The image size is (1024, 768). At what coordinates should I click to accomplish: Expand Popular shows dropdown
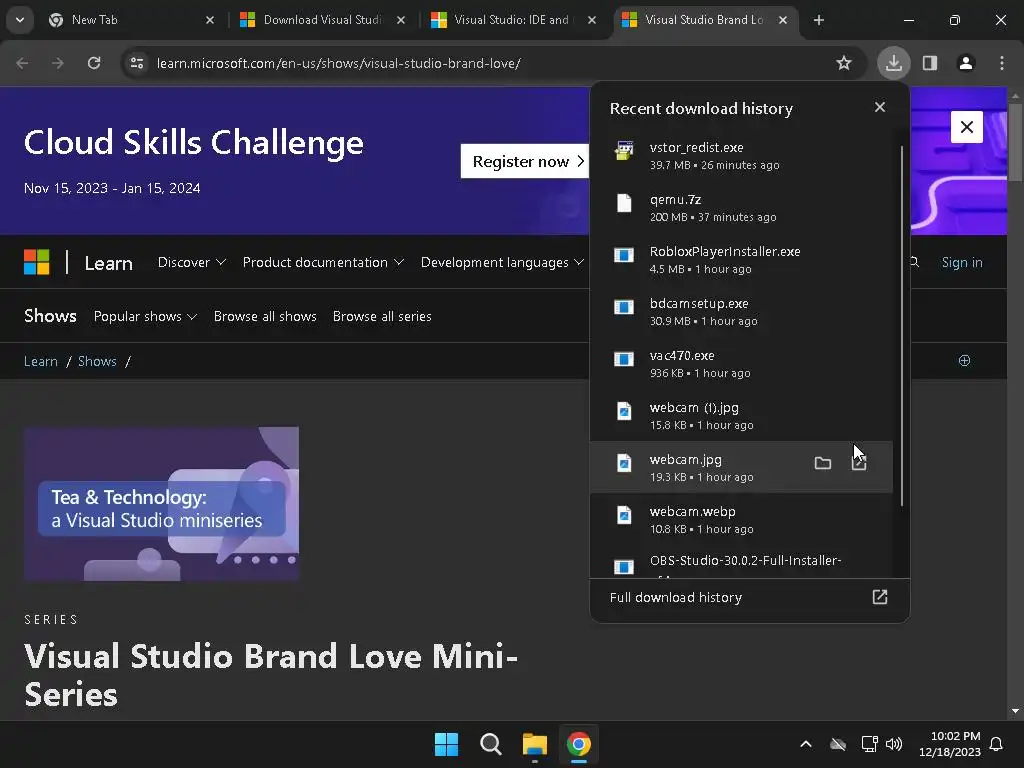pyautogui.click(x=145, y=316)
